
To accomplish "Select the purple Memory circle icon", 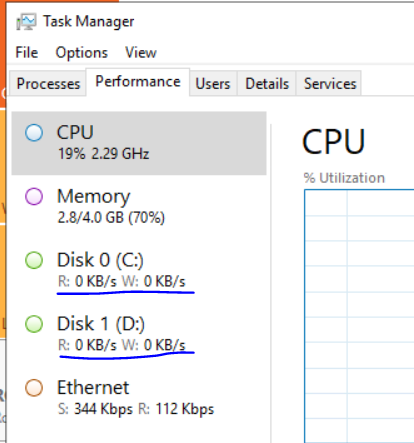I will [34, 196].
